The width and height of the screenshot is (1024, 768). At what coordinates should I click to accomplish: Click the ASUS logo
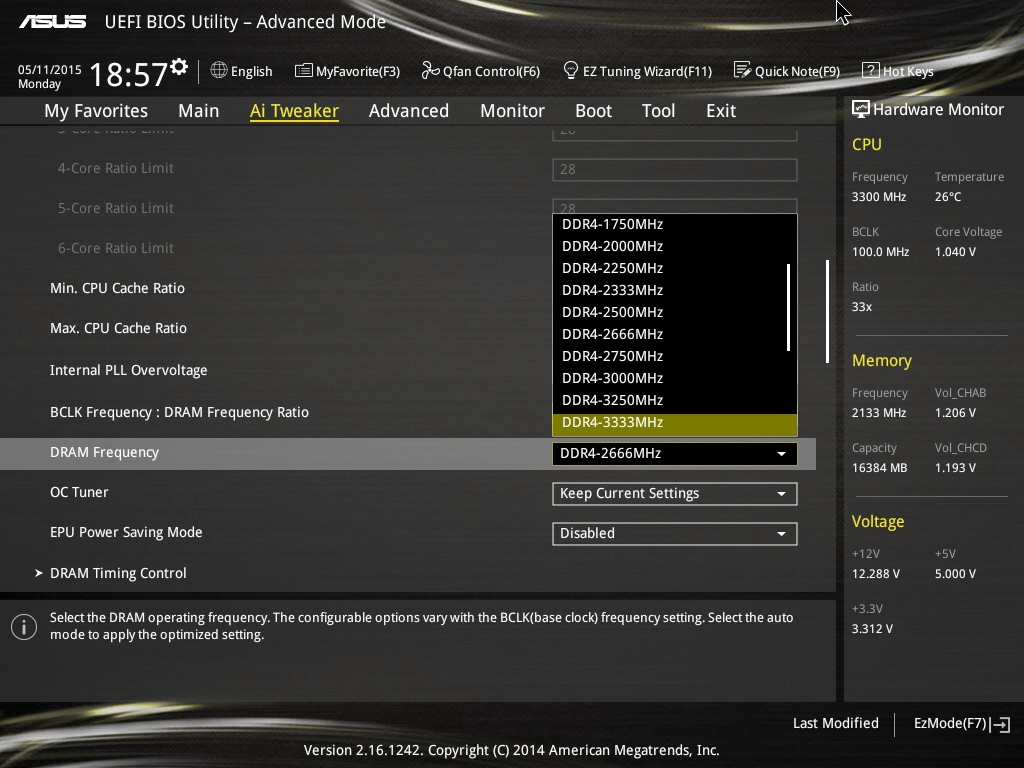pos(52,22)
